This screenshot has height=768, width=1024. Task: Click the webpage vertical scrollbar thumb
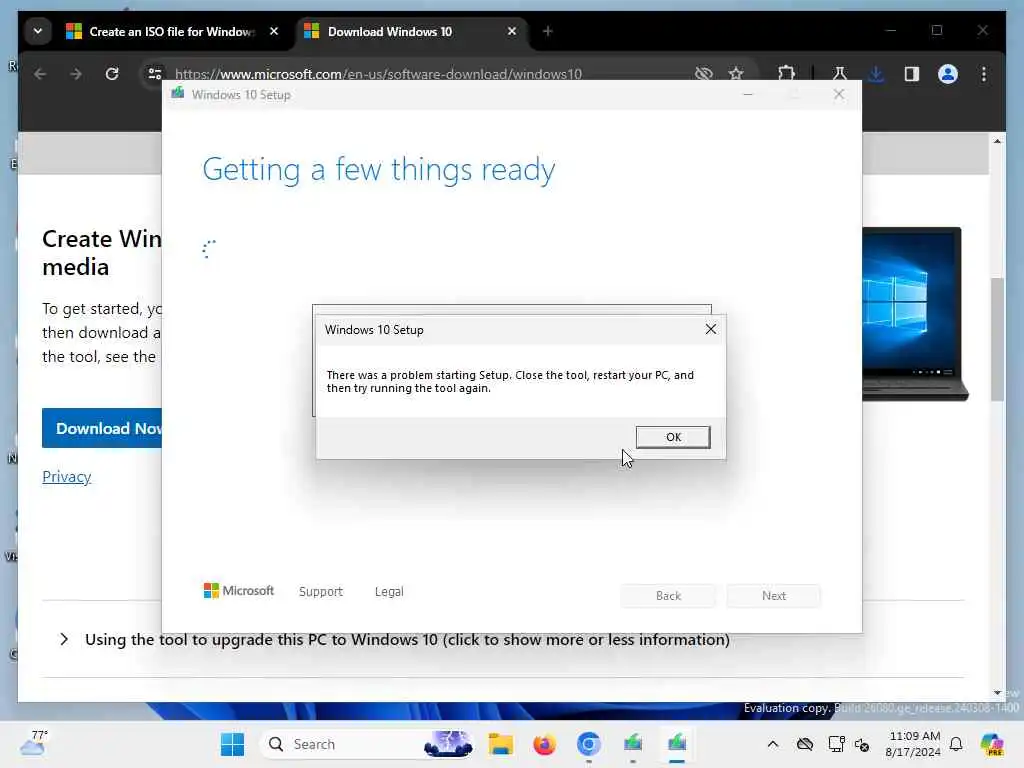click(x=997, y=339)
